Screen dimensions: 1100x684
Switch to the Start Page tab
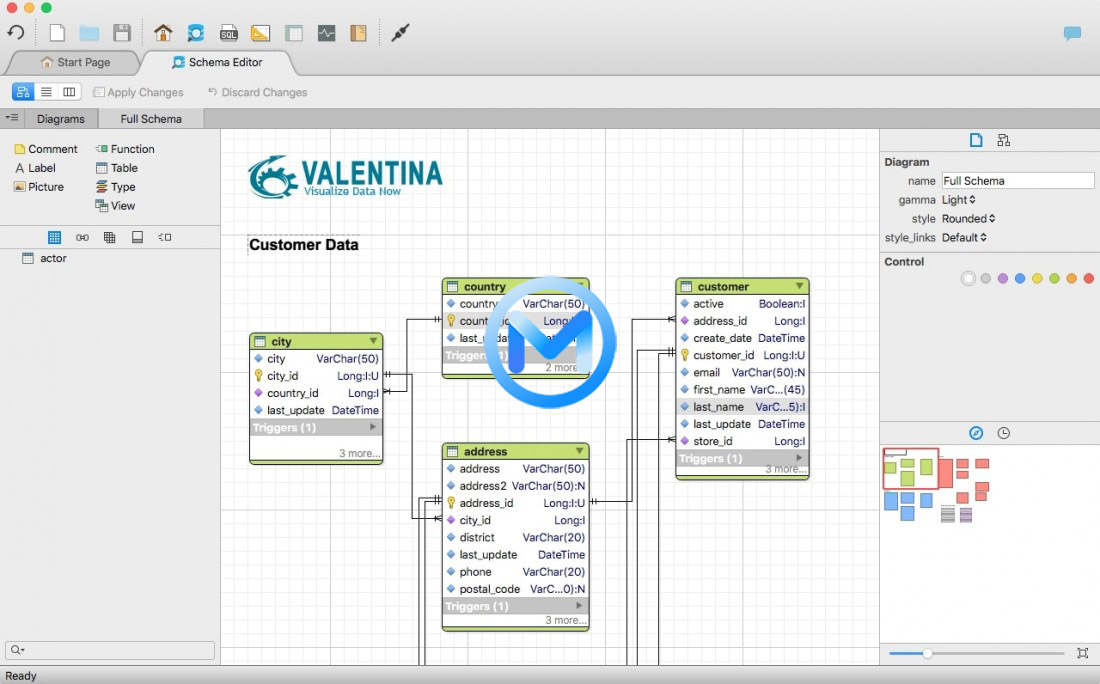pyautogui.click(x=76, y=62)
